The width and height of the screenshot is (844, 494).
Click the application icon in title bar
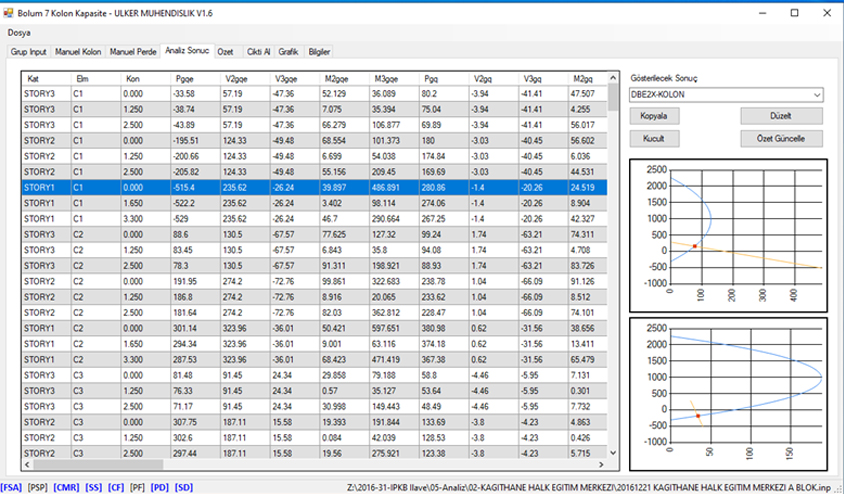(8, 13)
